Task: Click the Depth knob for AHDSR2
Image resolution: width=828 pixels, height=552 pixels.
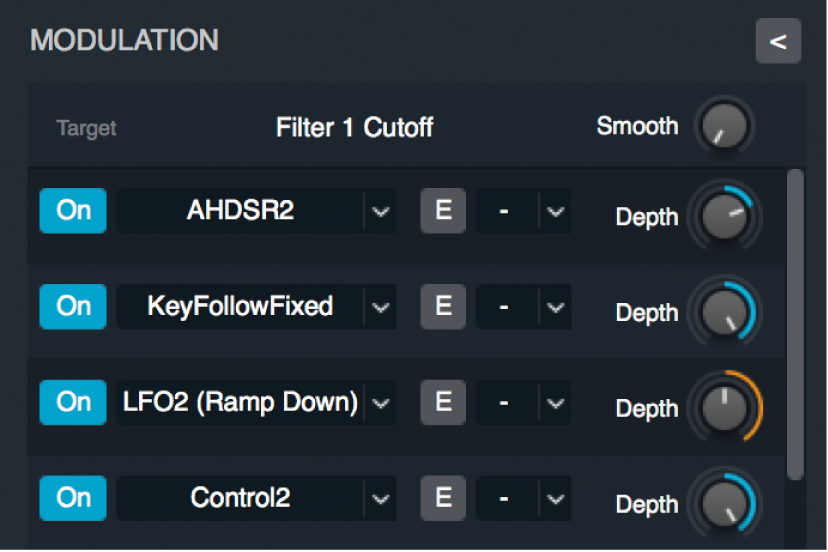Action: tap(724, 217)
